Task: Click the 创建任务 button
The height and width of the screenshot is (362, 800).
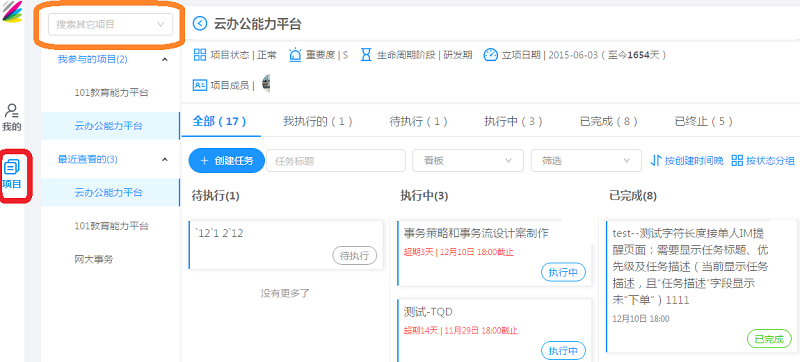Action: (227, 161)
